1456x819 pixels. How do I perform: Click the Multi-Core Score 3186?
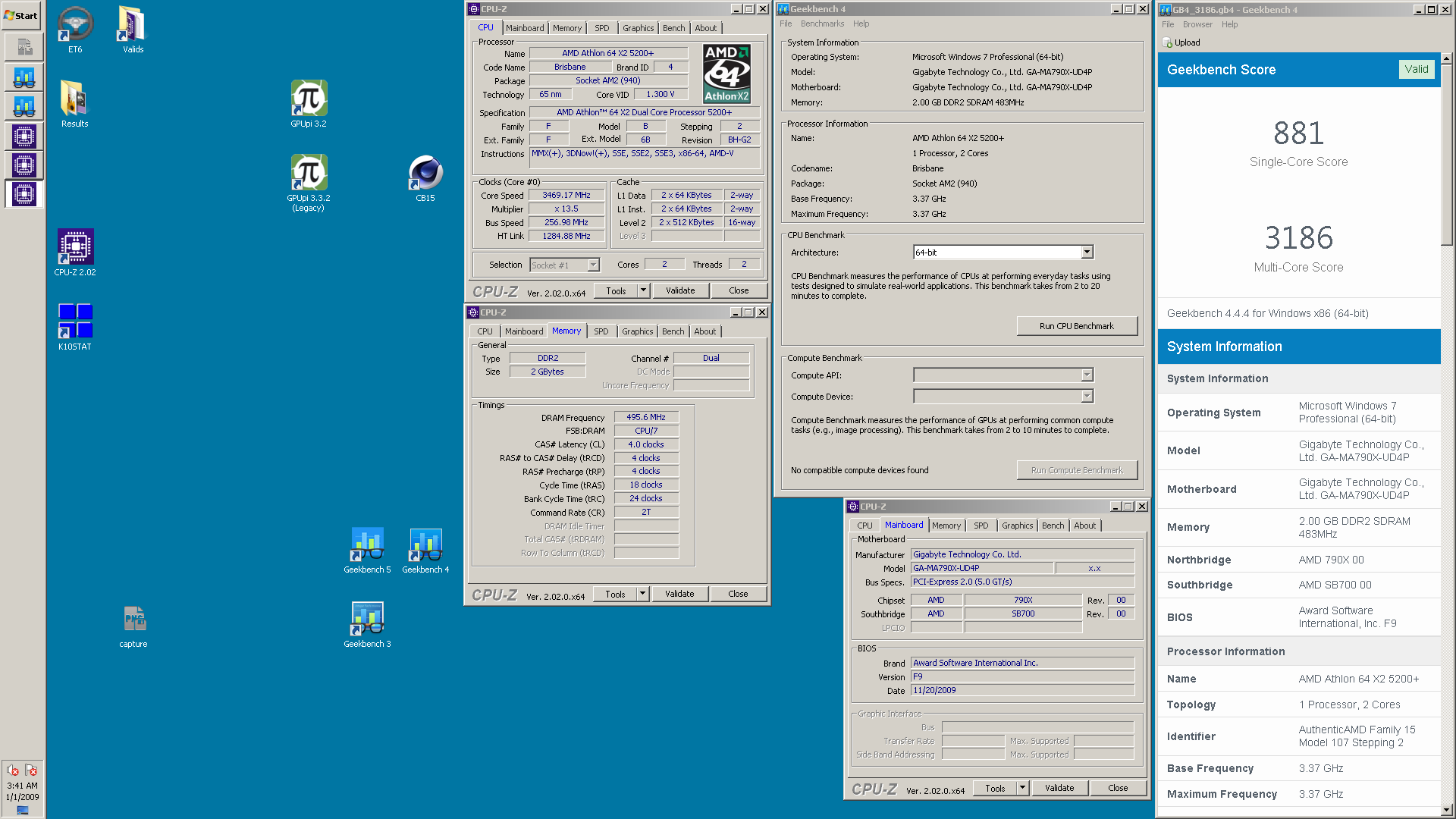1298,238
